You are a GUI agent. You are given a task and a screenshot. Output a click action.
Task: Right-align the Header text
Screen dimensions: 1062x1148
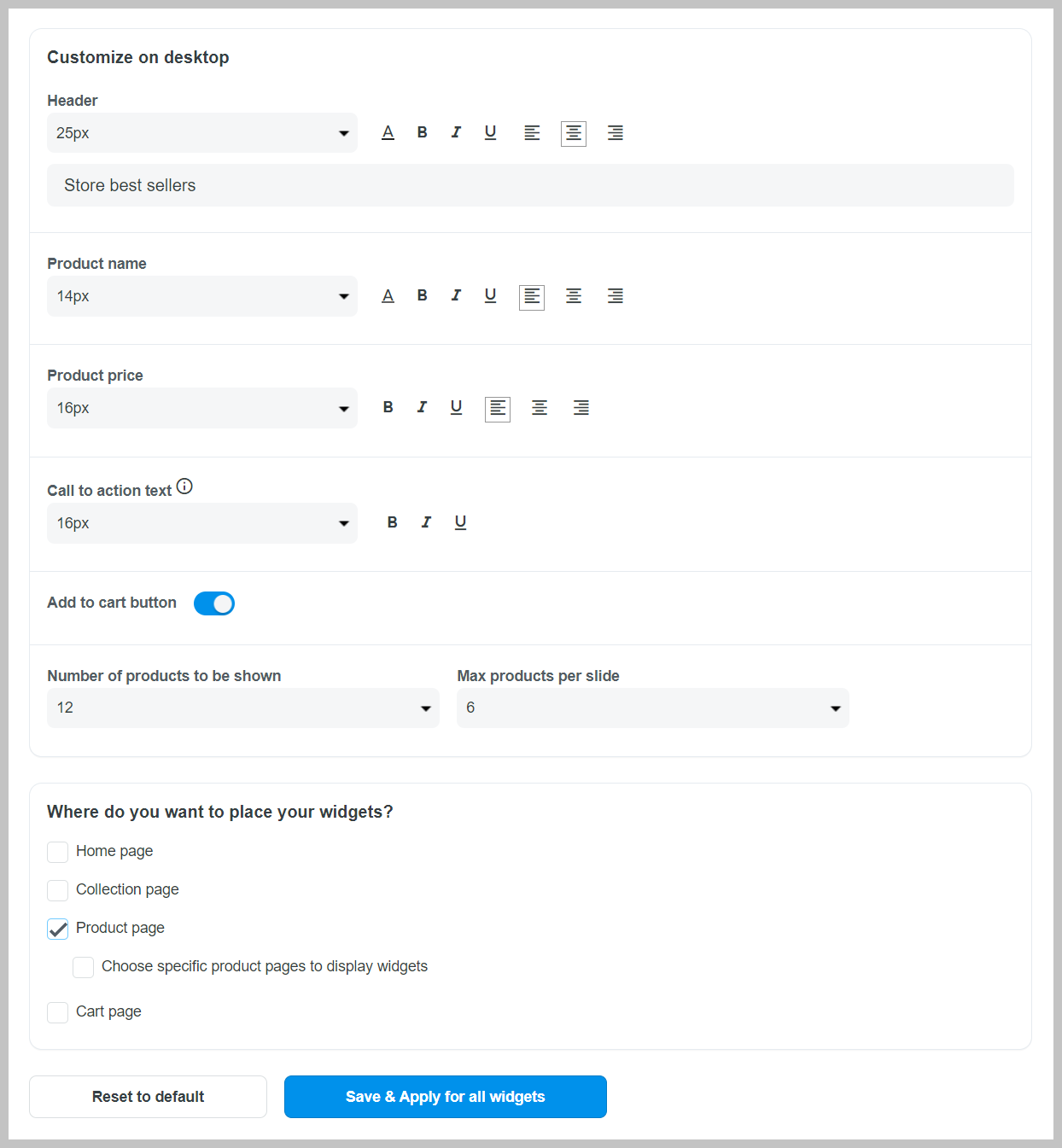[x=616, y=133]
